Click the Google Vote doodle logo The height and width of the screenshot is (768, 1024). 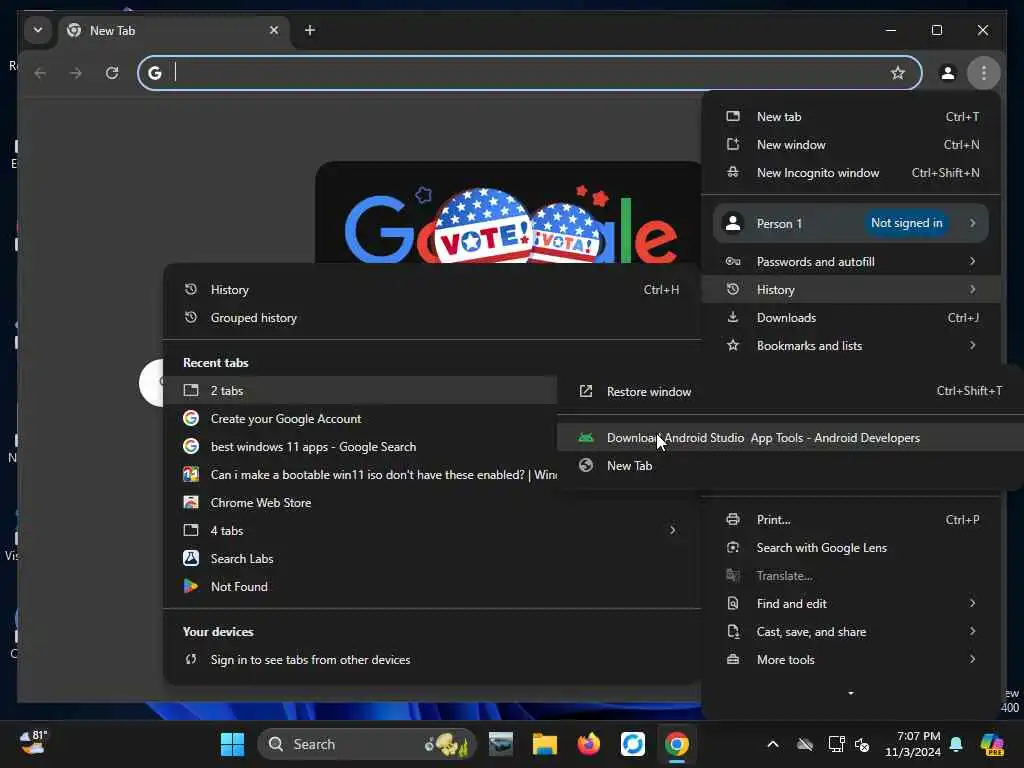click(510, 225)
